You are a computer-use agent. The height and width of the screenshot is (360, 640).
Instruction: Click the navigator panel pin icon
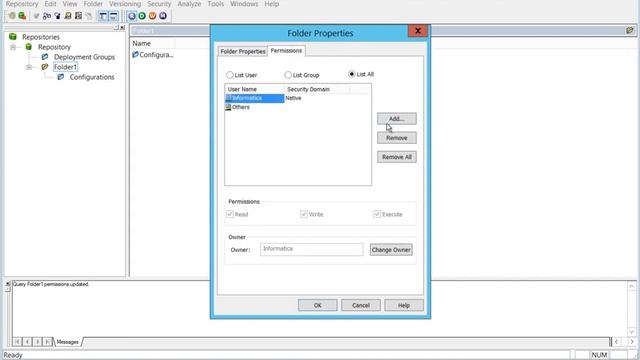pyautogui.click(x=116, y=27)
